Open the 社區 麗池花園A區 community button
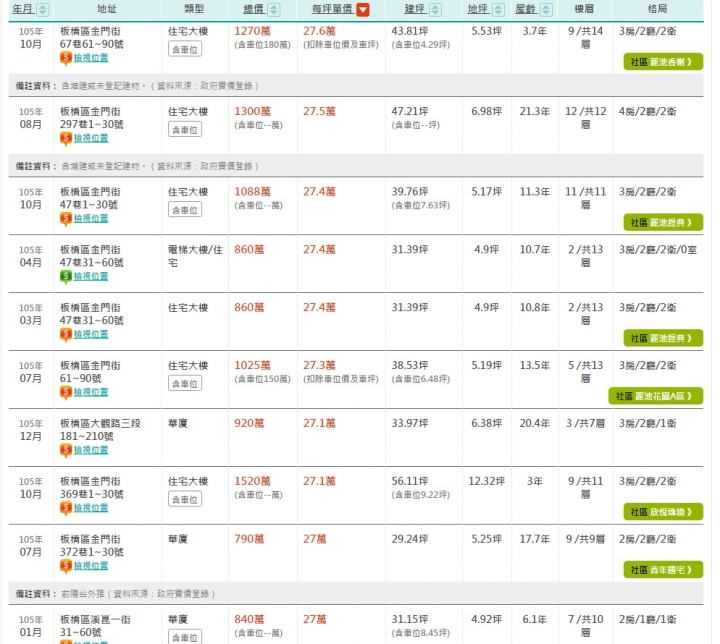This screenshot has height=644, width=720. [x=655, y=396]
